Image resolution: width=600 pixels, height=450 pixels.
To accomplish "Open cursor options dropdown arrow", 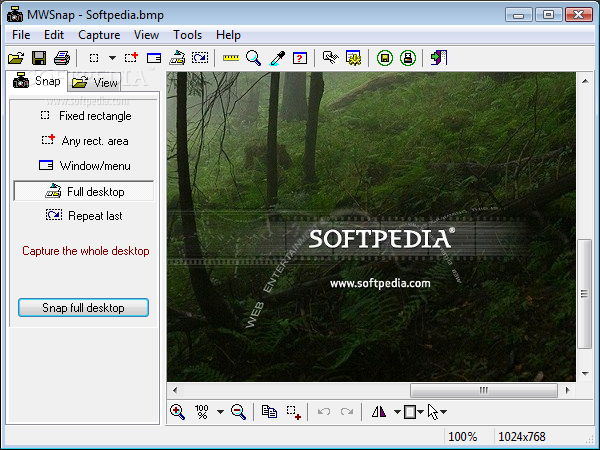I will (443, 412).
